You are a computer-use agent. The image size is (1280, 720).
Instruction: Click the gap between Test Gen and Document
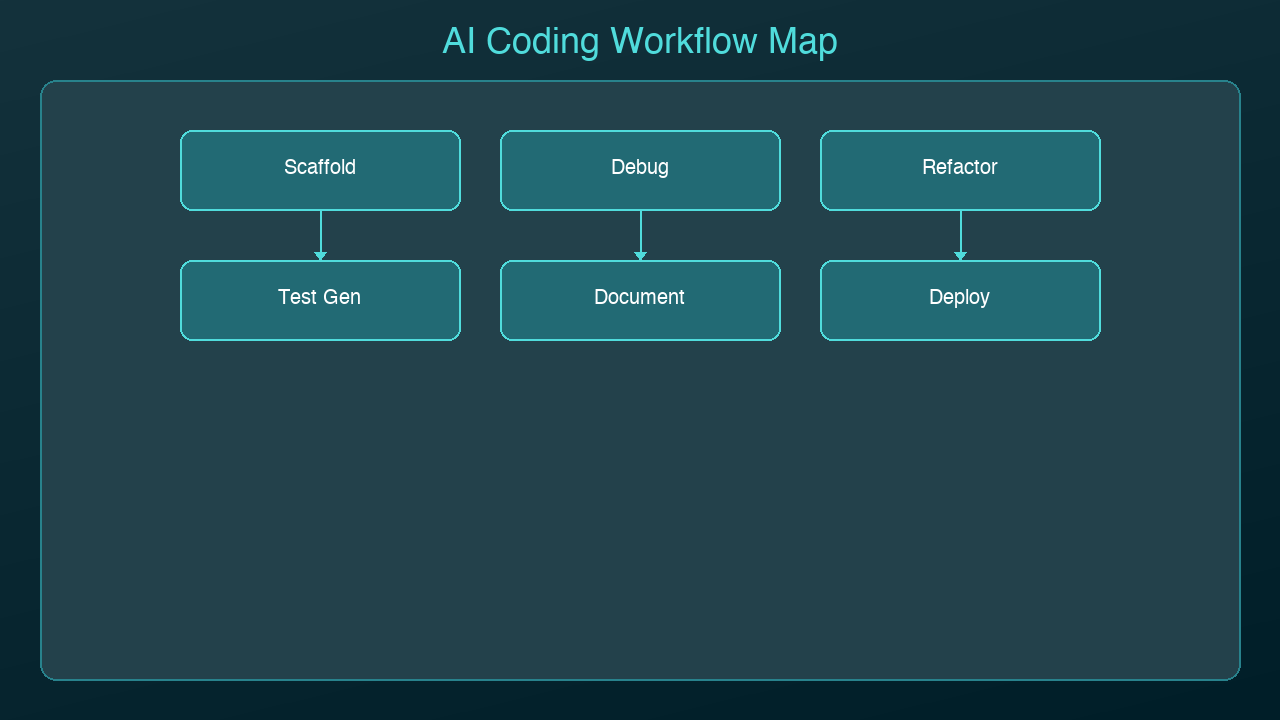(480, 300)
